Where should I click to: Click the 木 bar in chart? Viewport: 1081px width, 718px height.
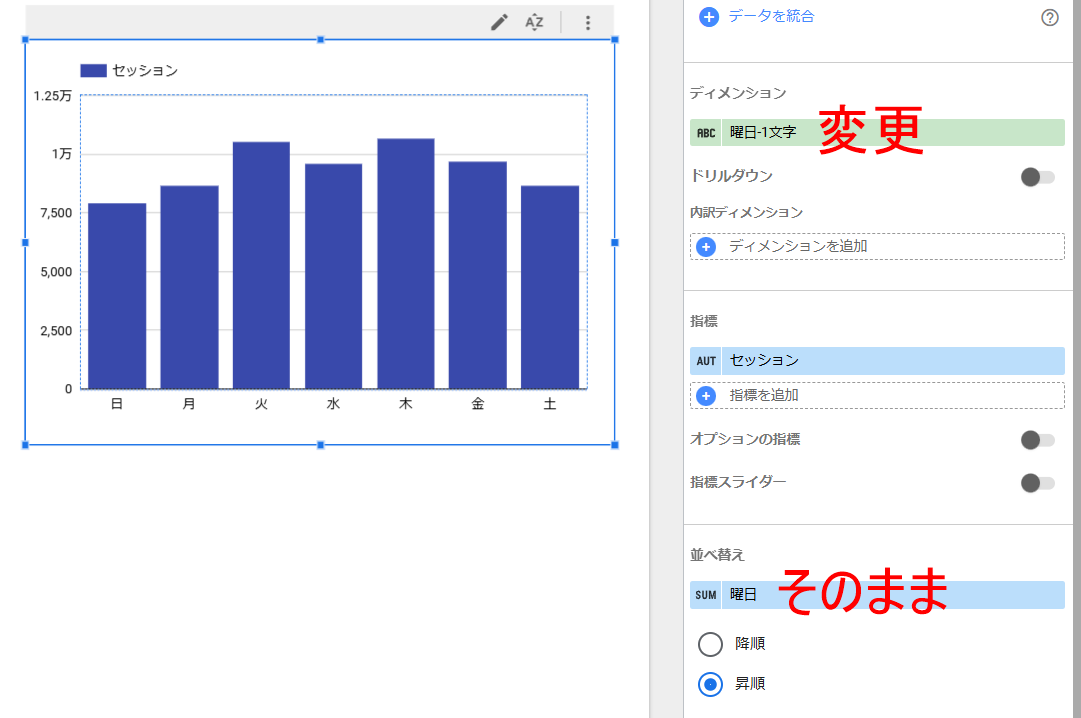pos(405,264)
